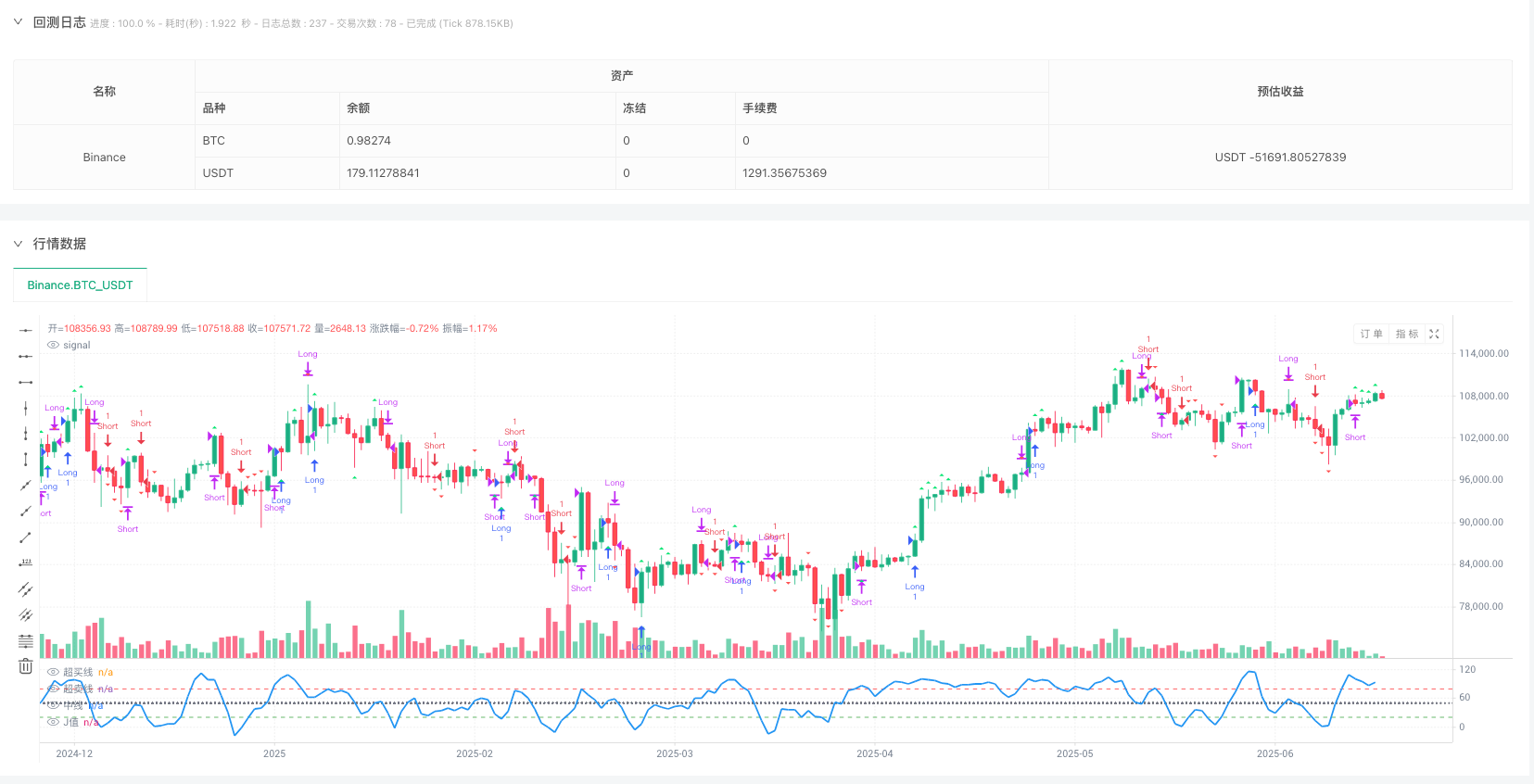Hide the signal indicator with eye icon
The height and width of the screenshot is (784, 1534).
53,346
